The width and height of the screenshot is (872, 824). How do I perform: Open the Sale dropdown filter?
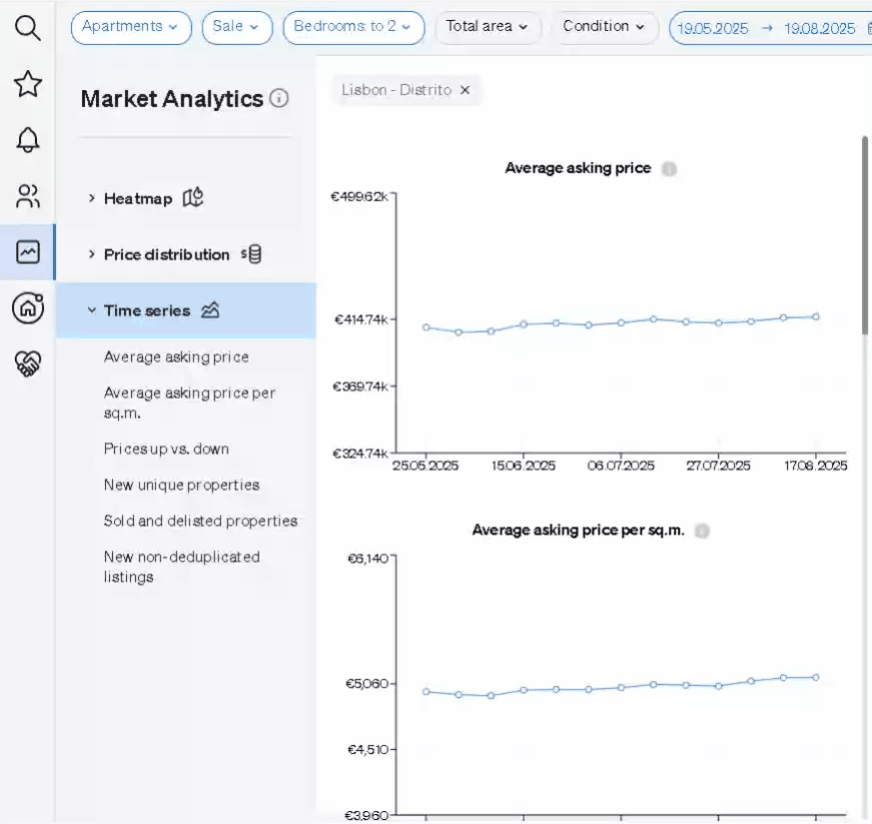pos(236,27)
